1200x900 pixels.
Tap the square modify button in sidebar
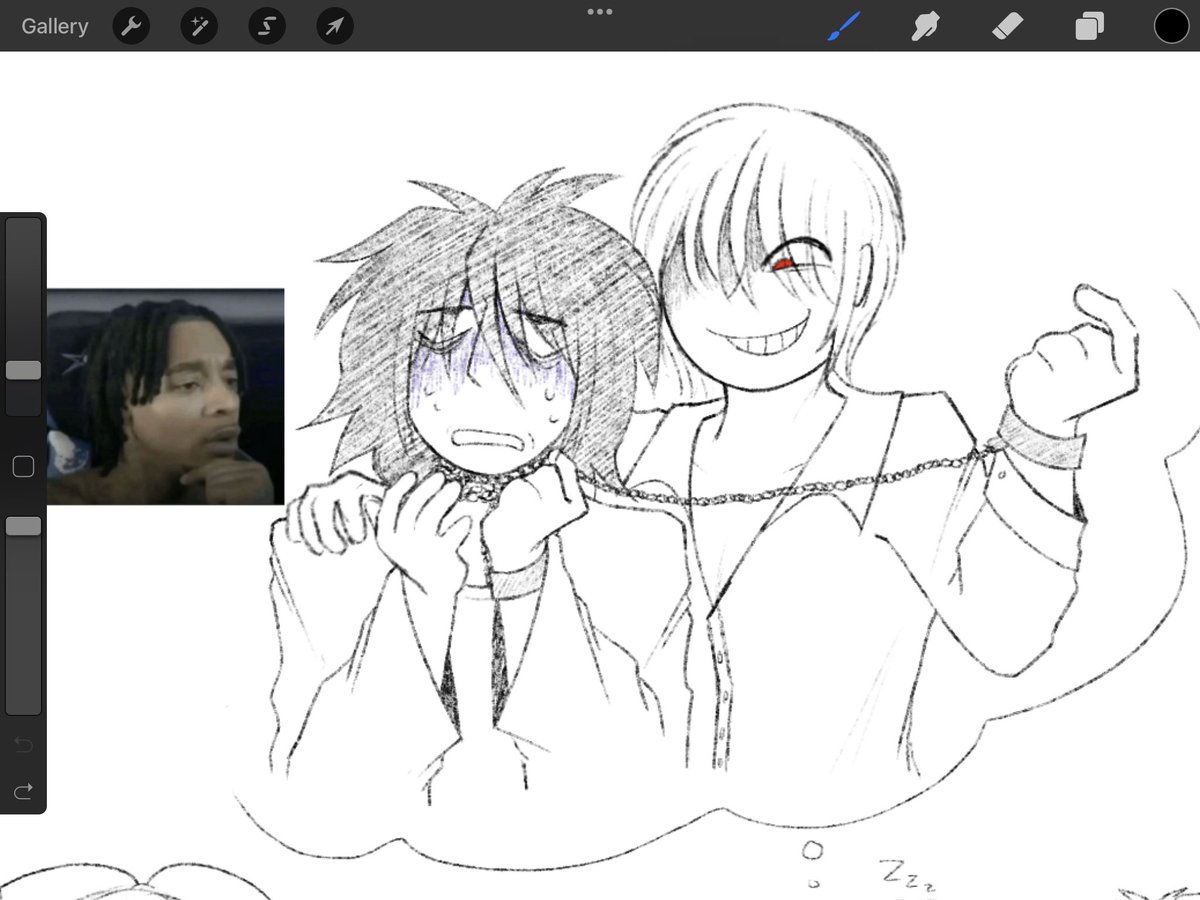coord(23,466)
